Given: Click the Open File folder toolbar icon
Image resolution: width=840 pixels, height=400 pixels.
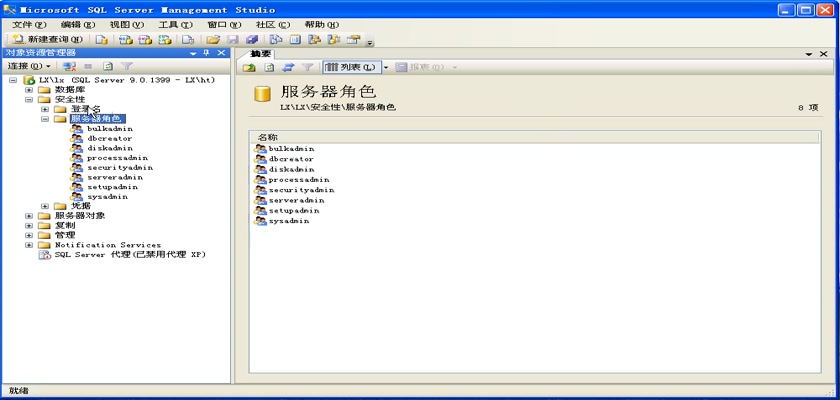Looking at the screenshot, I should coord(213,40).
